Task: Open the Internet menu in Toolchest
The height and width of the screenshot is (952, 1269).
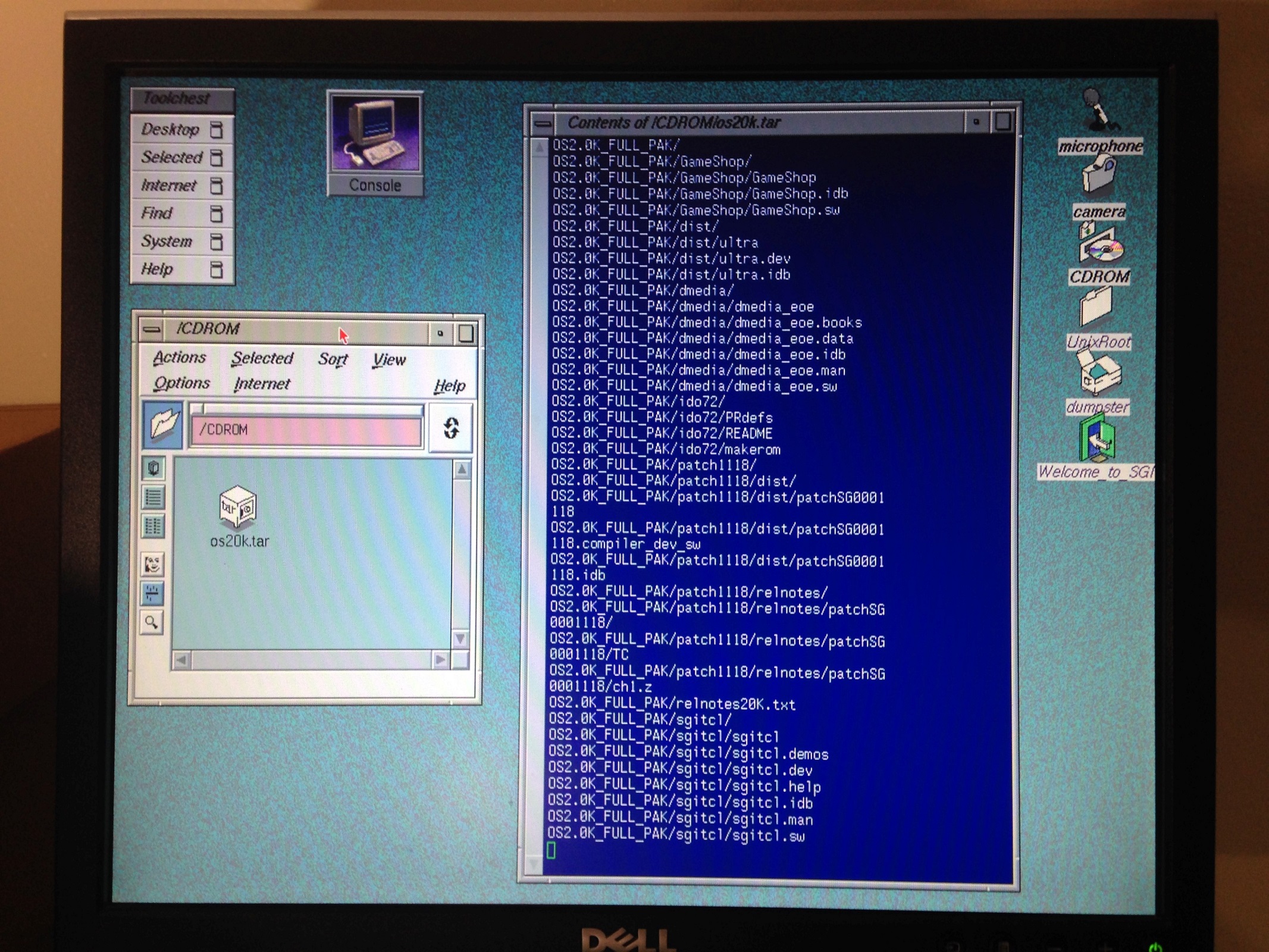Action: coord(182,185)
